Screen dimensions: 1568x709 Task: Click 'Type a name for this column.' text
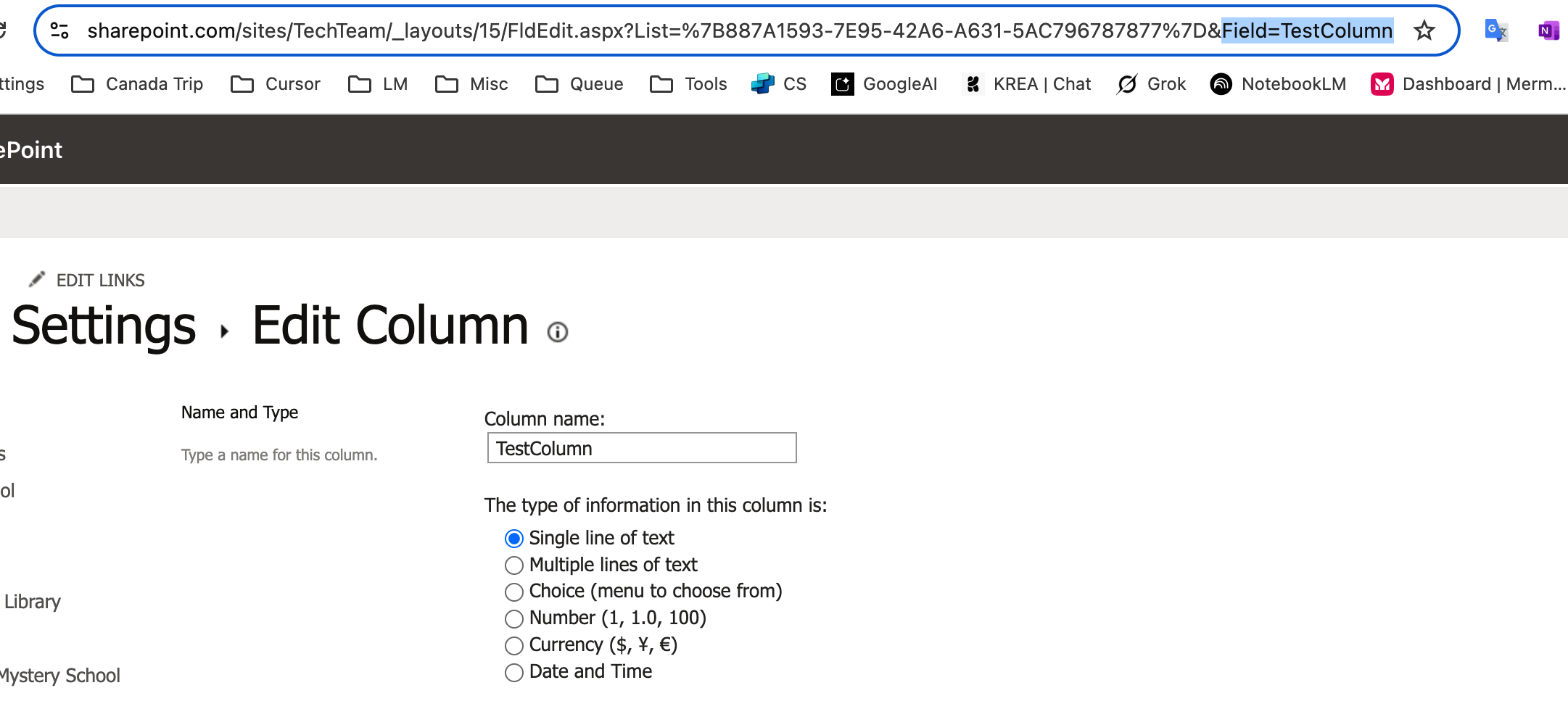point(279,455)
